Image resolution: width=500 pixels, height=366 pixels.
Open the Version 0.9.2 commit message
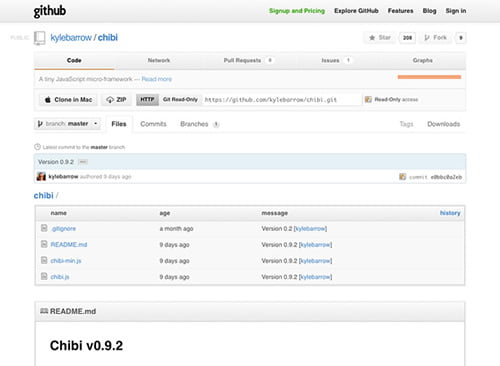click(x=56, y=162)
